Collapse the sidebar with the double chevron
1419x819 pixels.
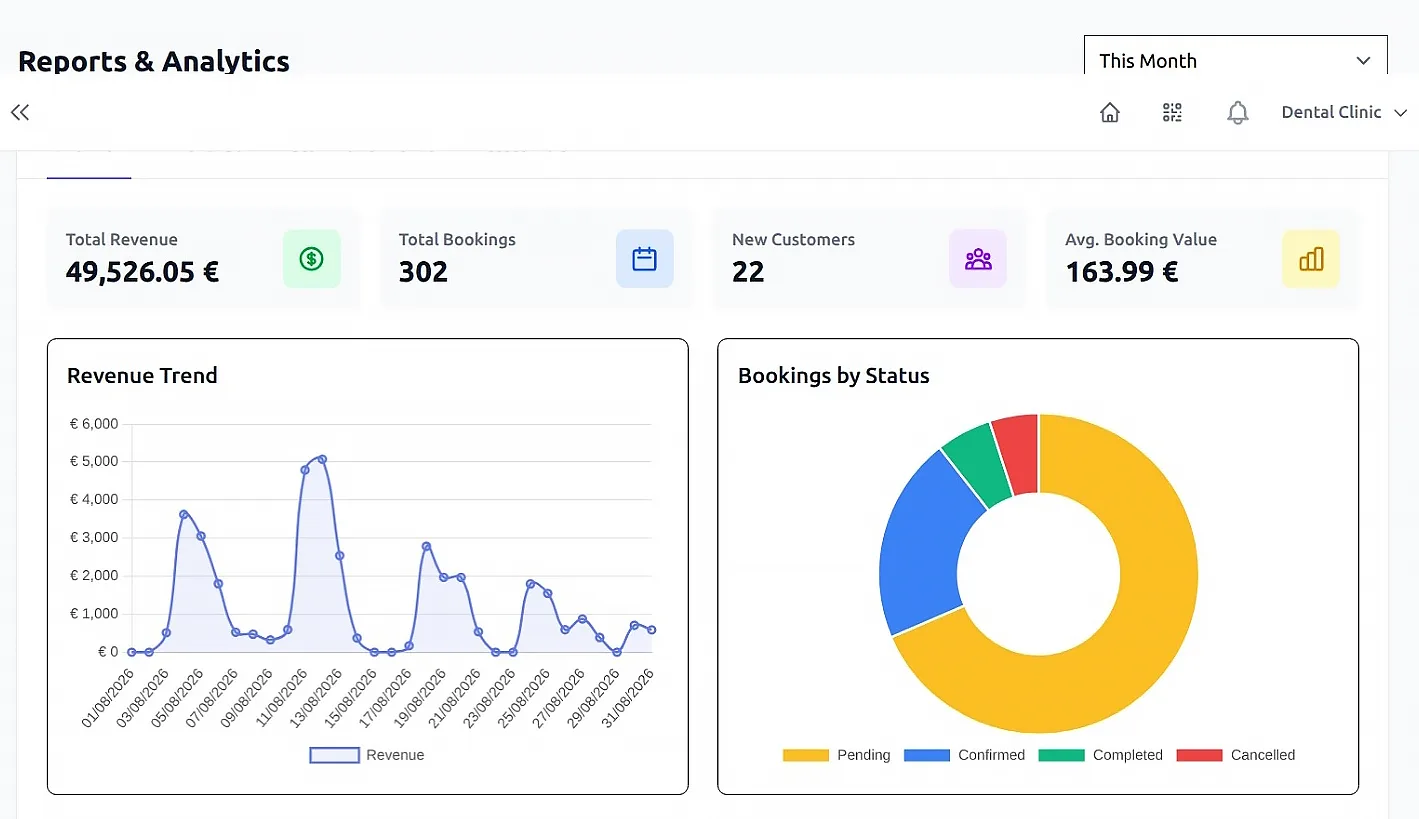(x=20, y=112)
